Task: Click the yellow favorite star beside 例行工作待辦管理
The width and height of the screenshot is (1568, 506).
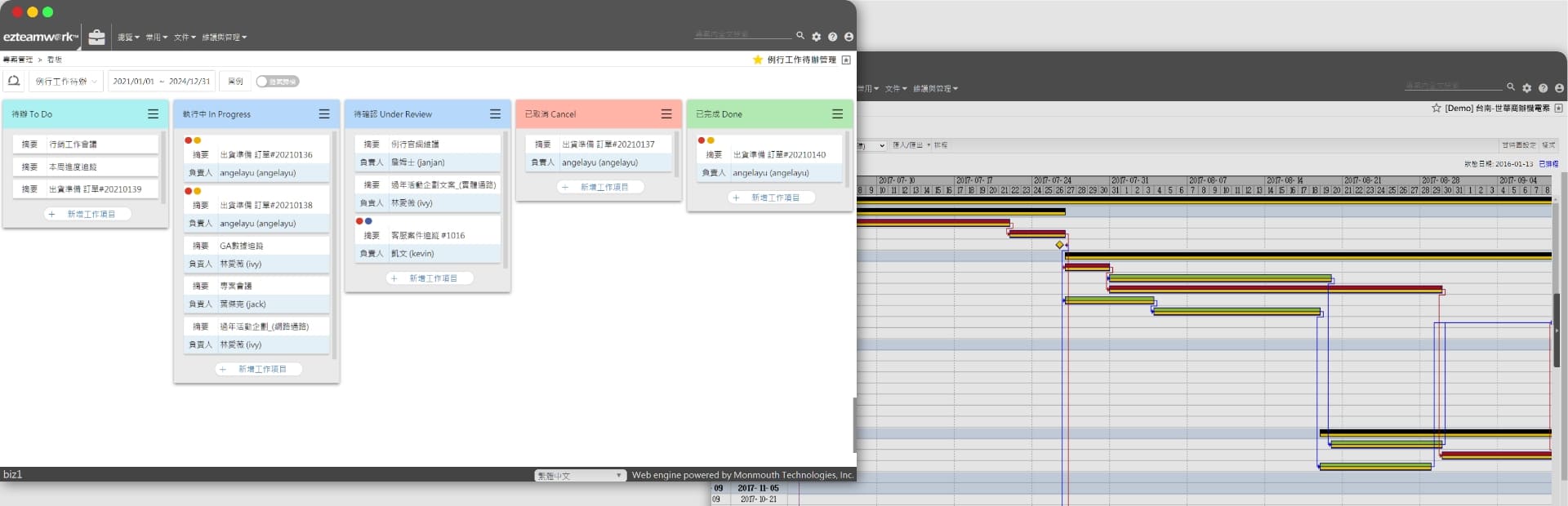Action: coord(757,60)
